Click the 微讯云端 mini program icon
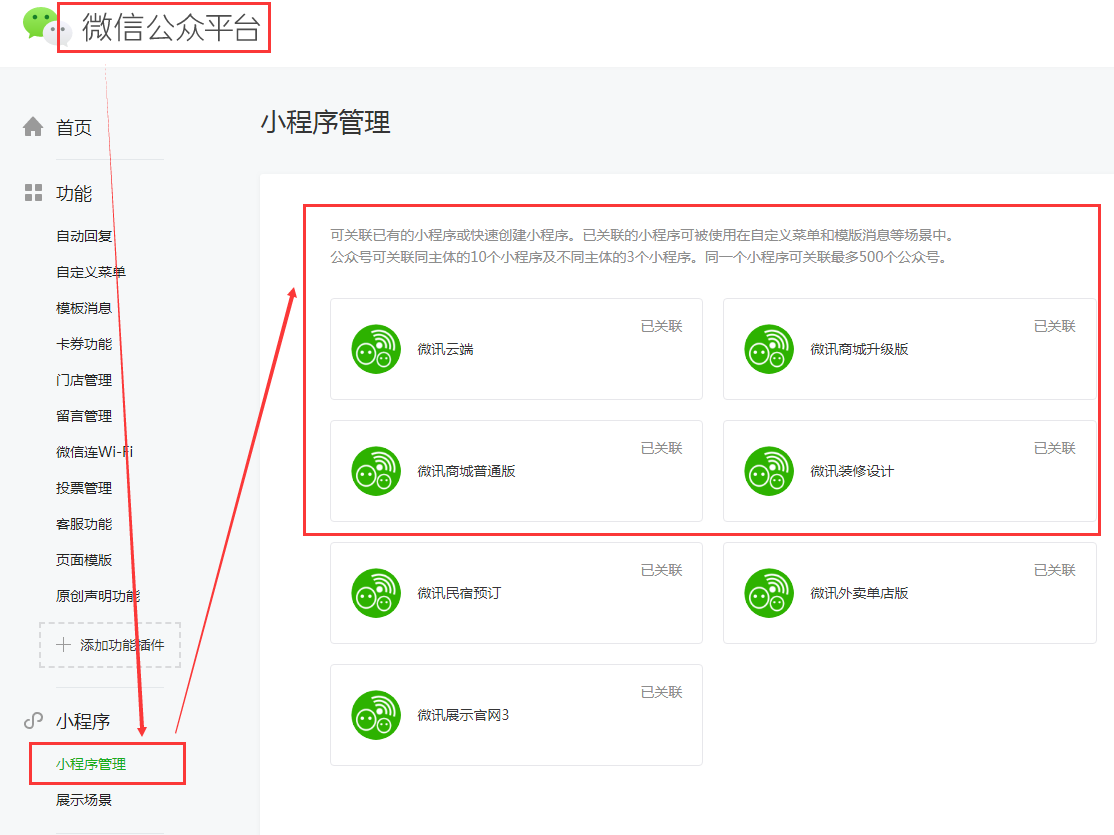This screenshot has height=835, width=1114. (x=376, y=349)
